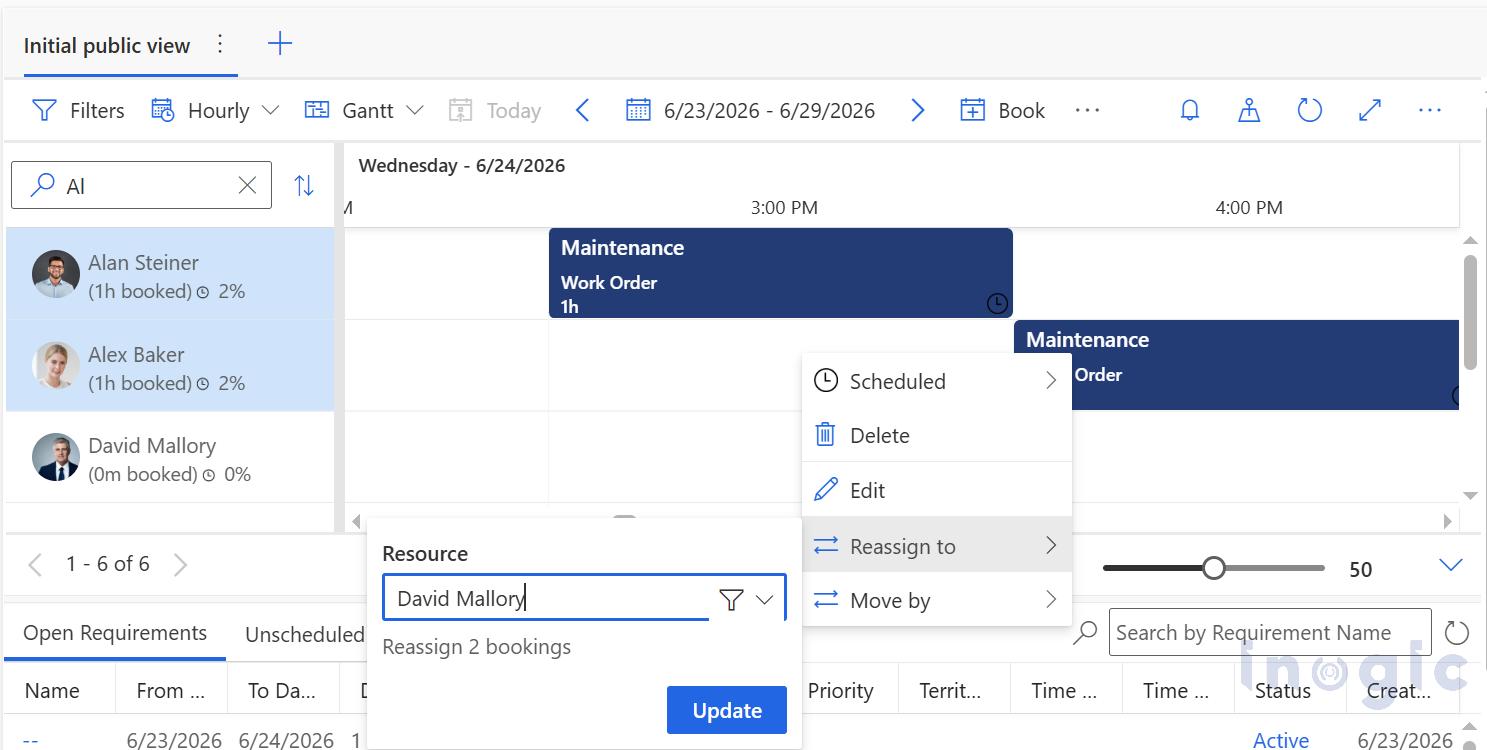The image size is (1487, 750).
Task: Open the Scheduled status submenu
Action: [937, 381]
